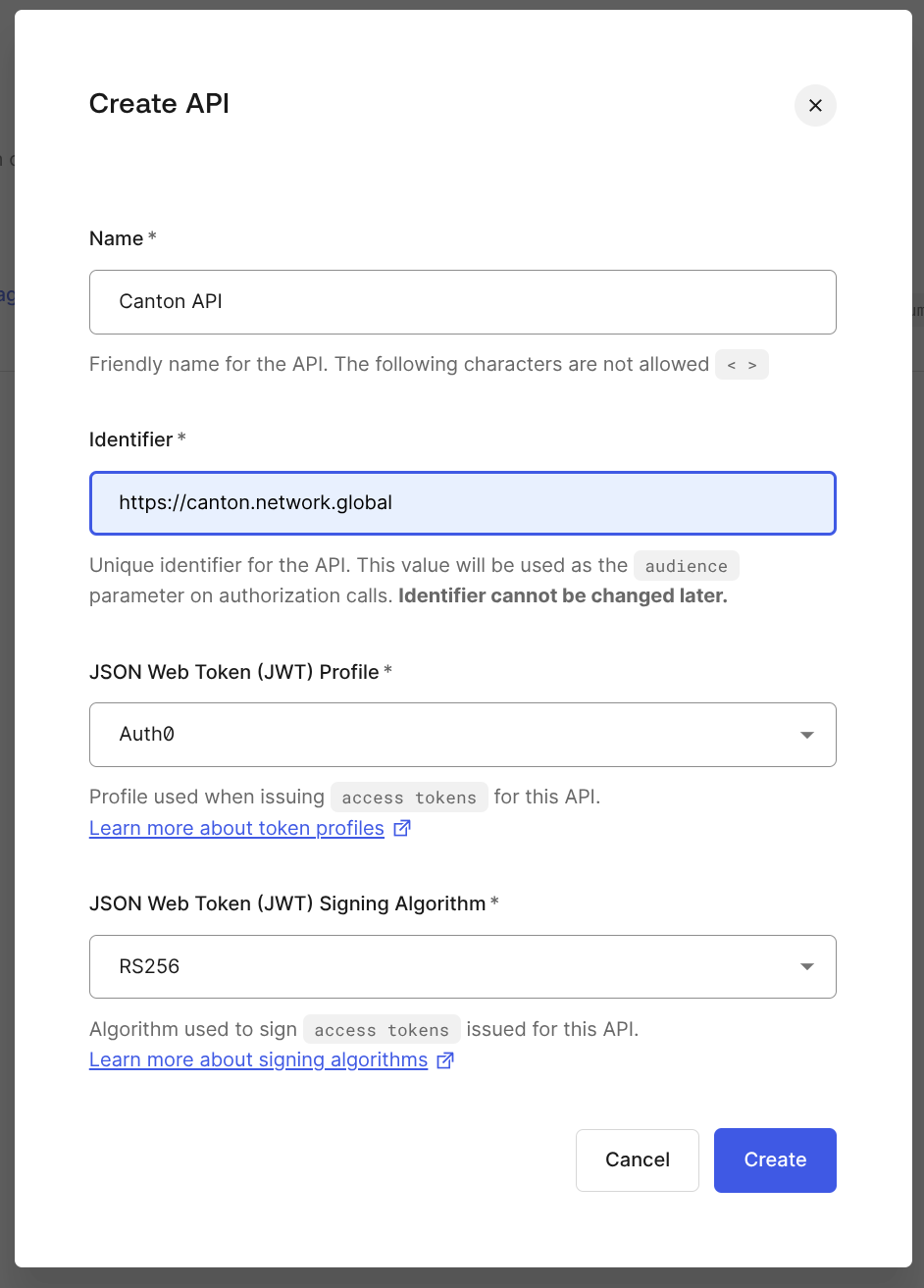
Task: Expand the Signing Algorithm dropdown arrow
Action: (x=806, y=967)
